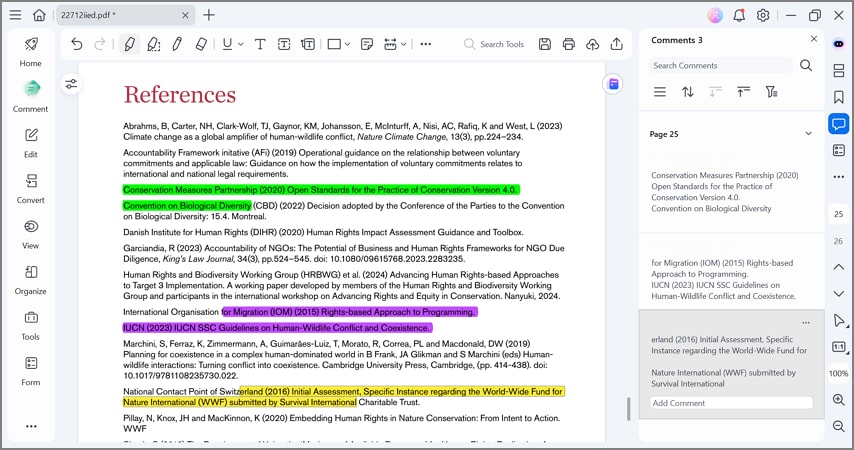Screen dimensions: 854x450
Task: Select the Measure tool
Action: 391,44
